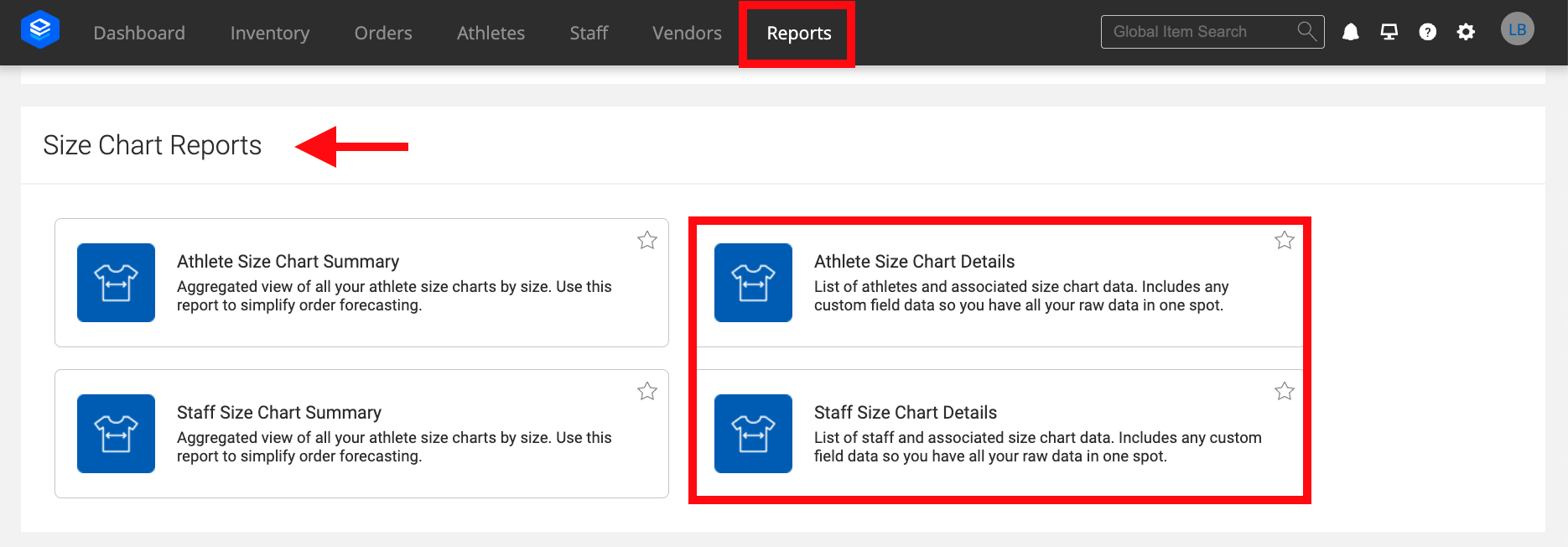1568x547 pixels.
Task: Click the monitor display icon
Action: tap(1389, 32)
